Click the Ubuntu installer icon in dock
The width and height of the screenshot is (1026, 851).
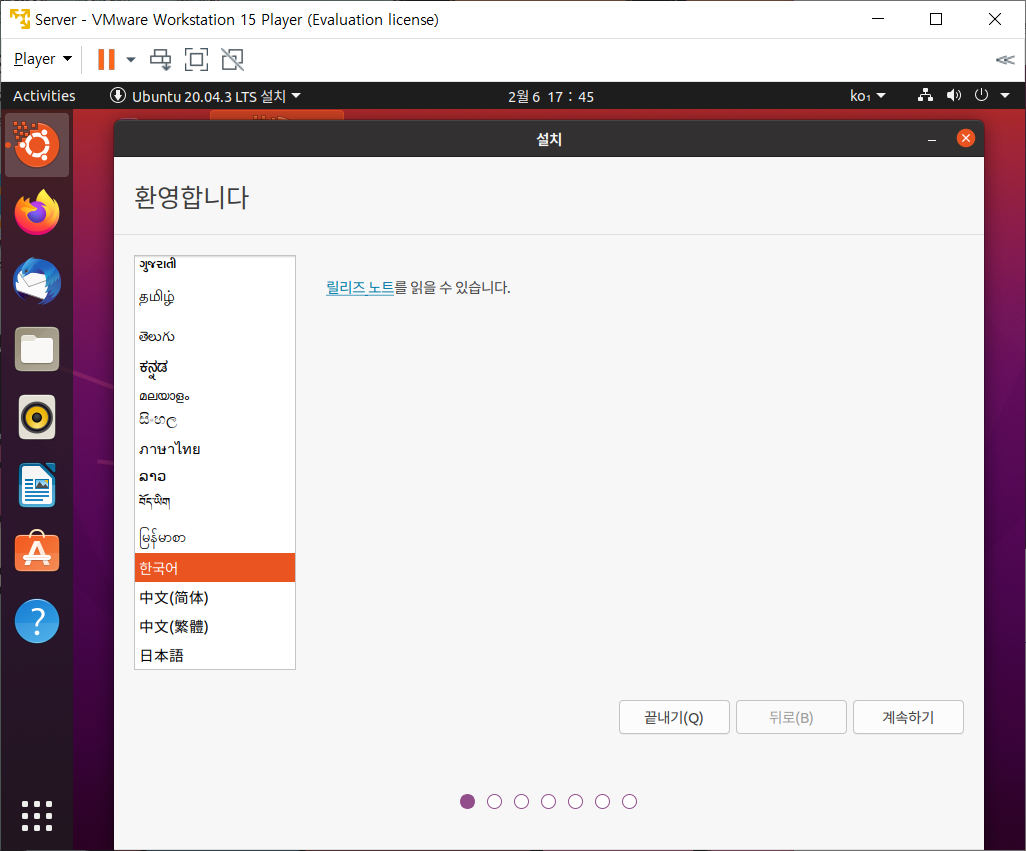37,145
